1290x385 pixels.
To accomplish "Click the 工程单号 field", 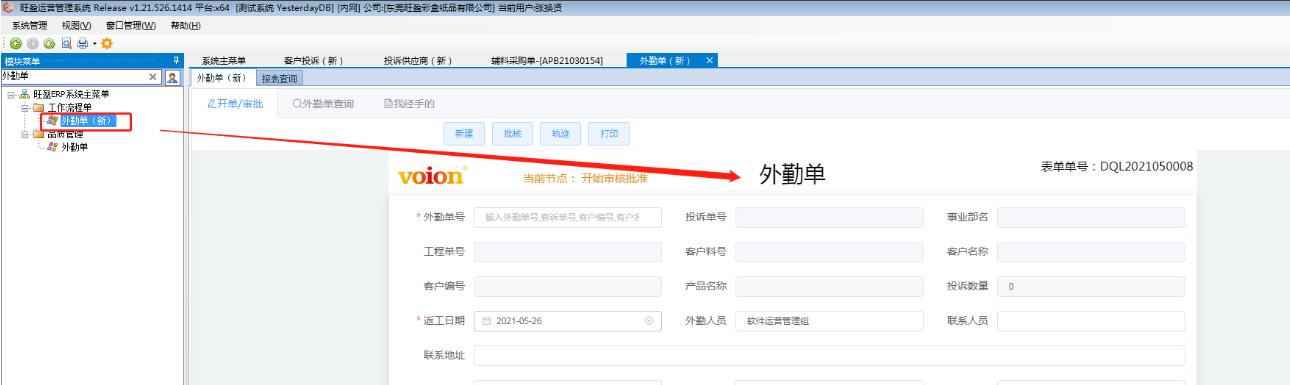I will coord(567,252).
